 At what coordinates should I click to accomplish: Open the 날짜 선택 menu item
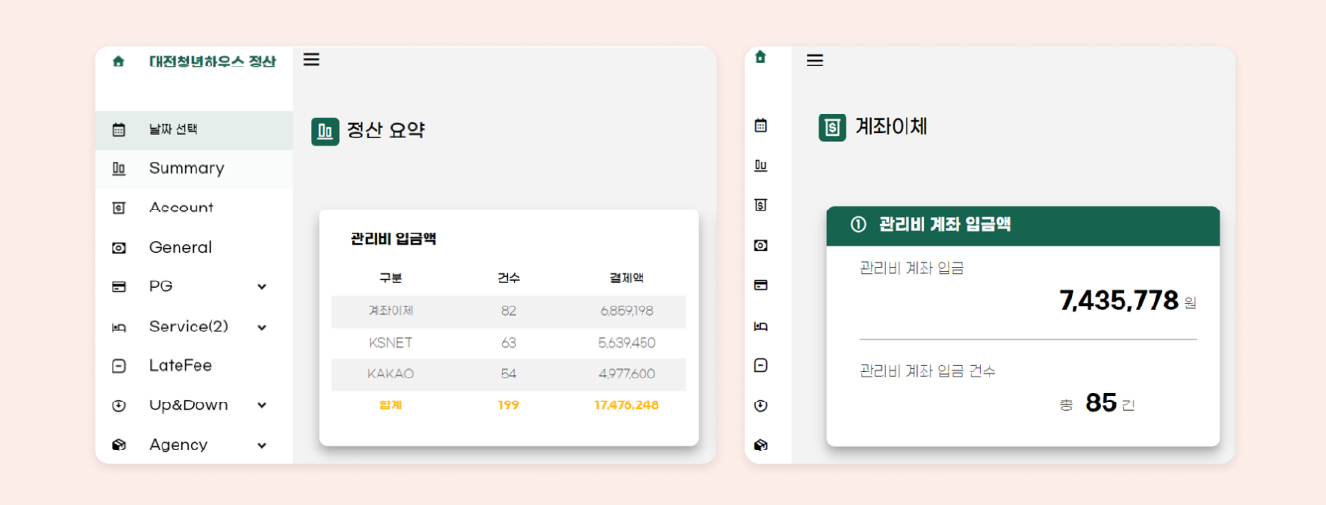point(194,130)
